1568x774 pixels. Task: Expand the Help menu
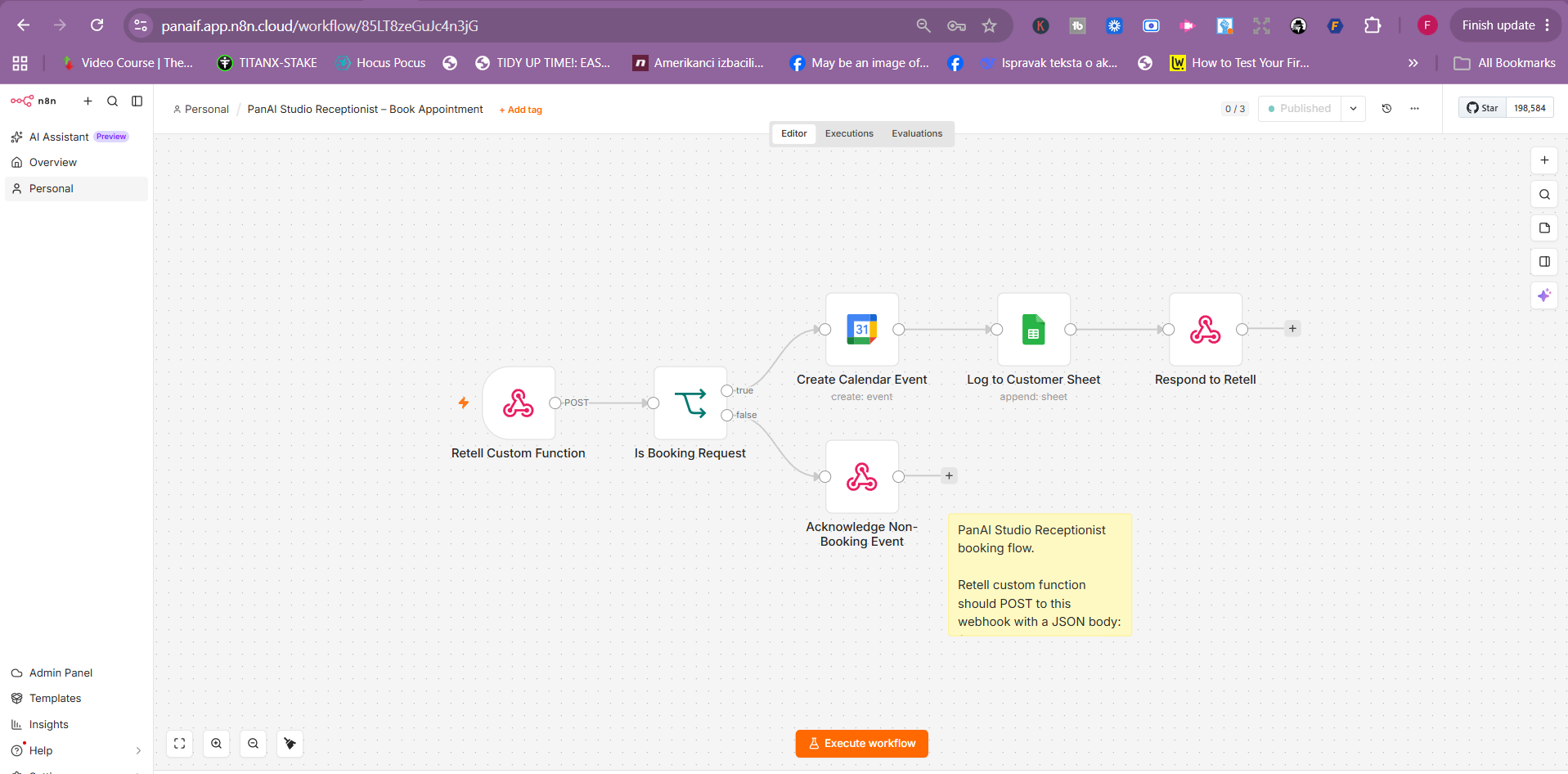(x=77, y=750)
